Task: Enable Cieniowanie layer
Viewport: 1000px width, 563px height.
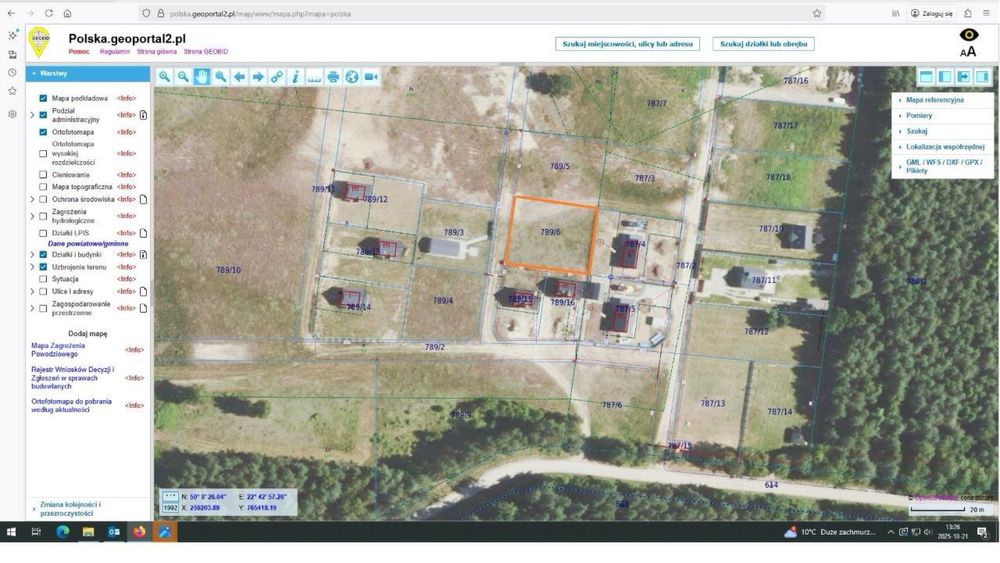Action: pos(43,175)
